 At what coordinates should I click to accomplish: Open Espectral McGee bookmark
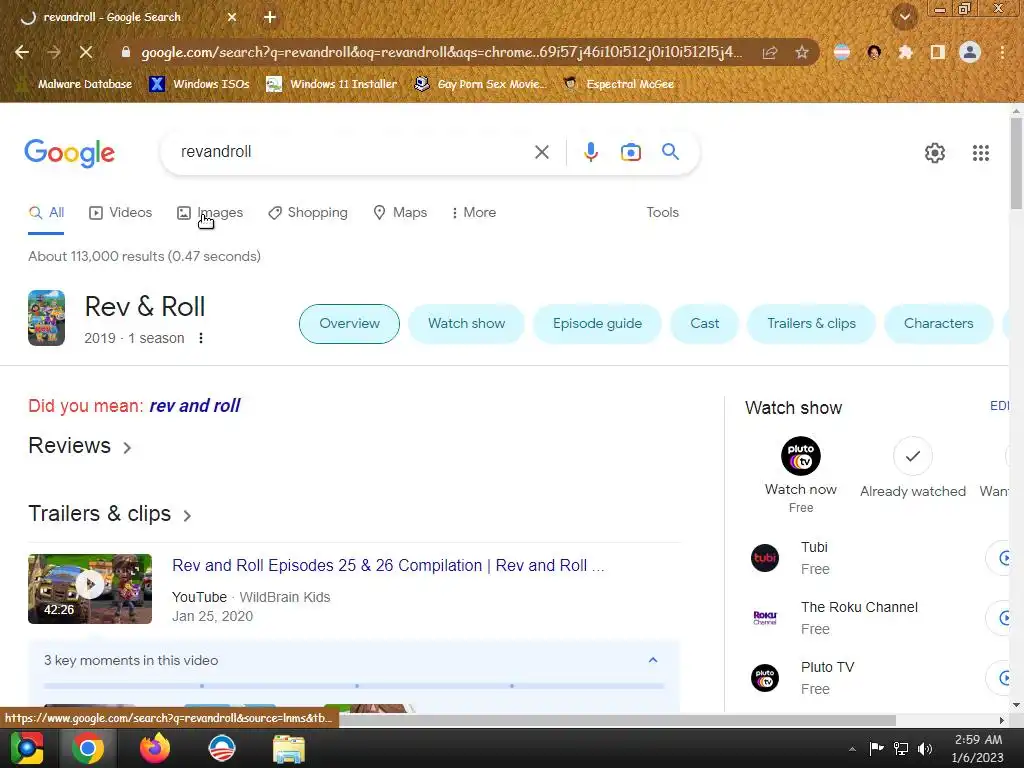619,84
